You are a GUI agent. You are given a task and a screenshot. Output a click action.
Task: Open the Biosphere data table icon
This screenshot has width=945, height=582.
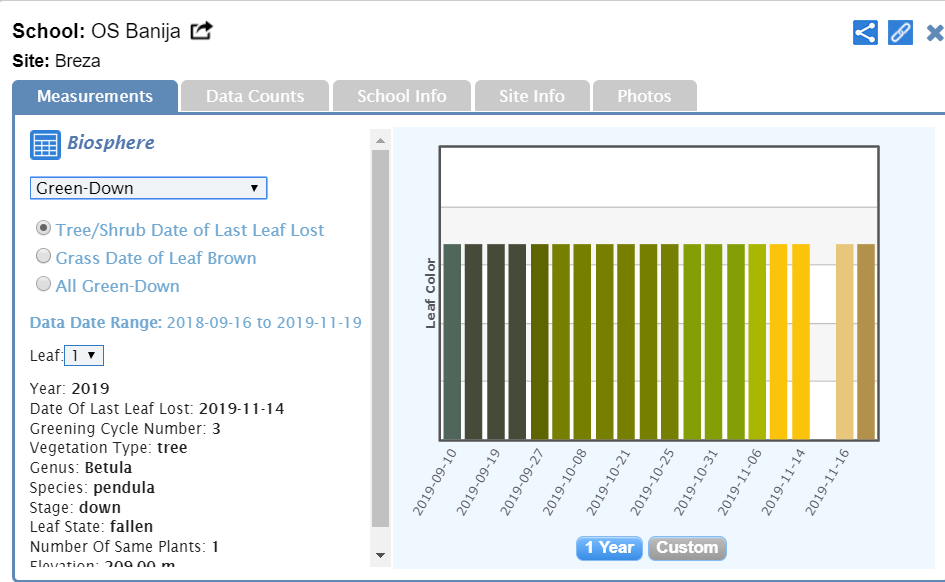[45, 144]
